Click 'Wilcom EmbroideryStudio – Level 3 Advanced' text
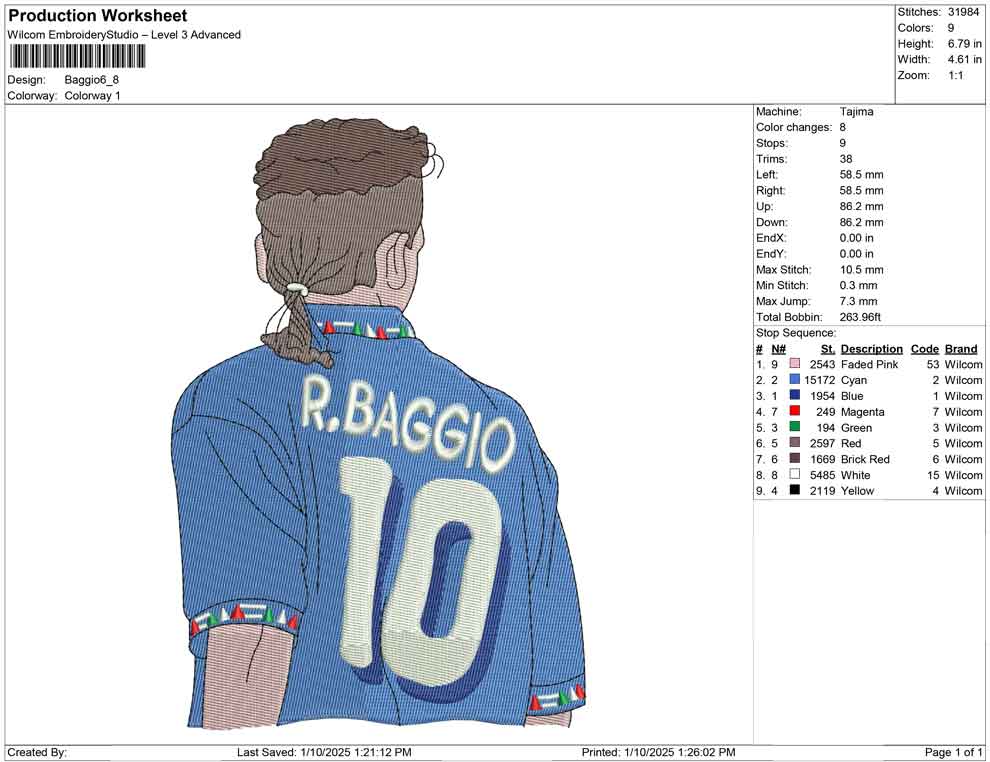The height and width of the screenshot is (762, 990). (124, 35)
